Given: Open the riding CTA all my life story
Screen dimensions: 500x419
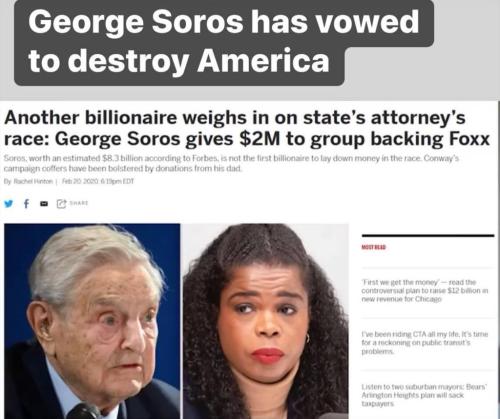Looking at the screenshot, I should (x=425, y=343).
